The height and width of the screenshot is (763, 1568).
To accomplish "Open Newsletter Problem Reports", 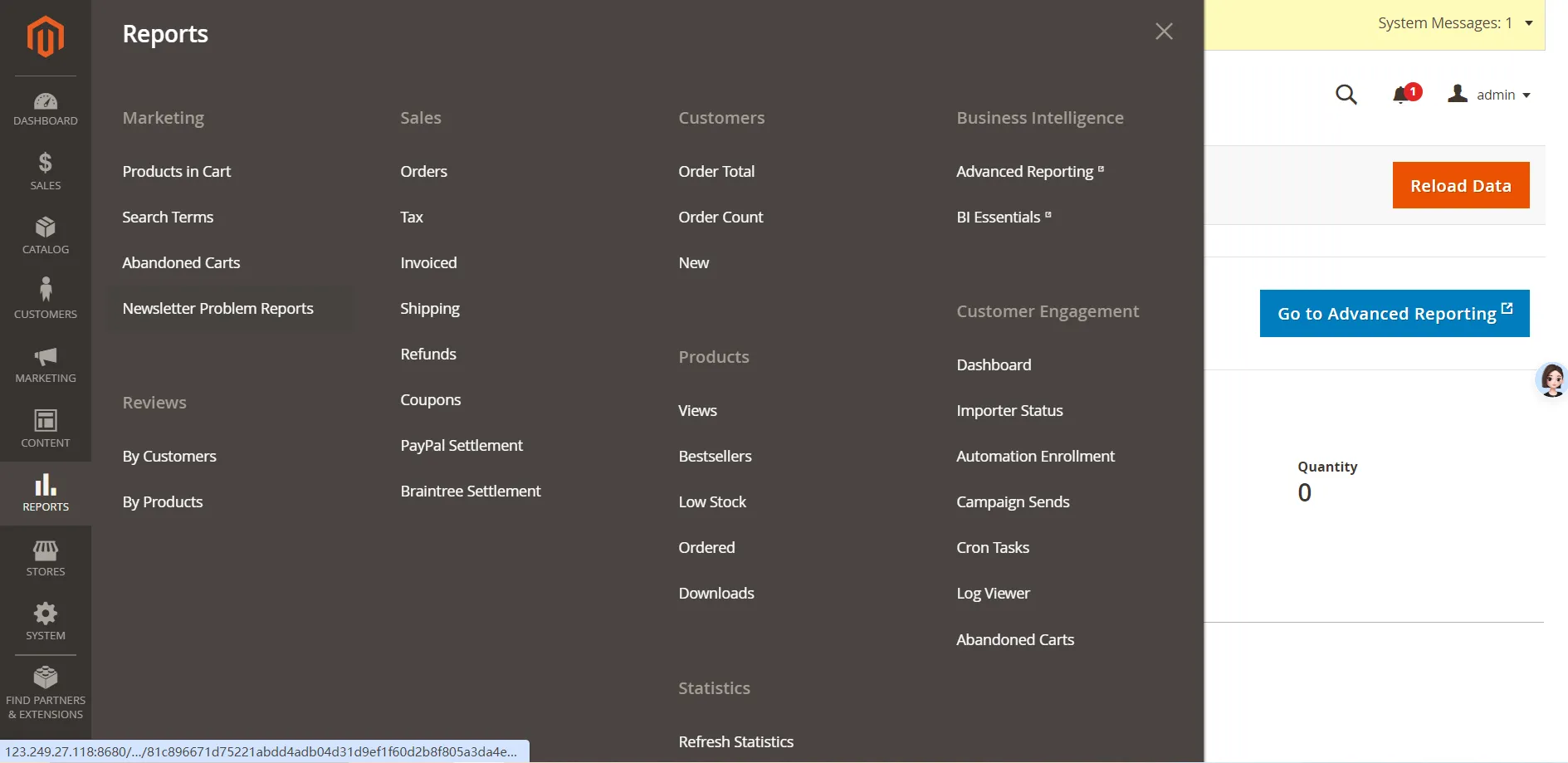I will click(218, 309).
